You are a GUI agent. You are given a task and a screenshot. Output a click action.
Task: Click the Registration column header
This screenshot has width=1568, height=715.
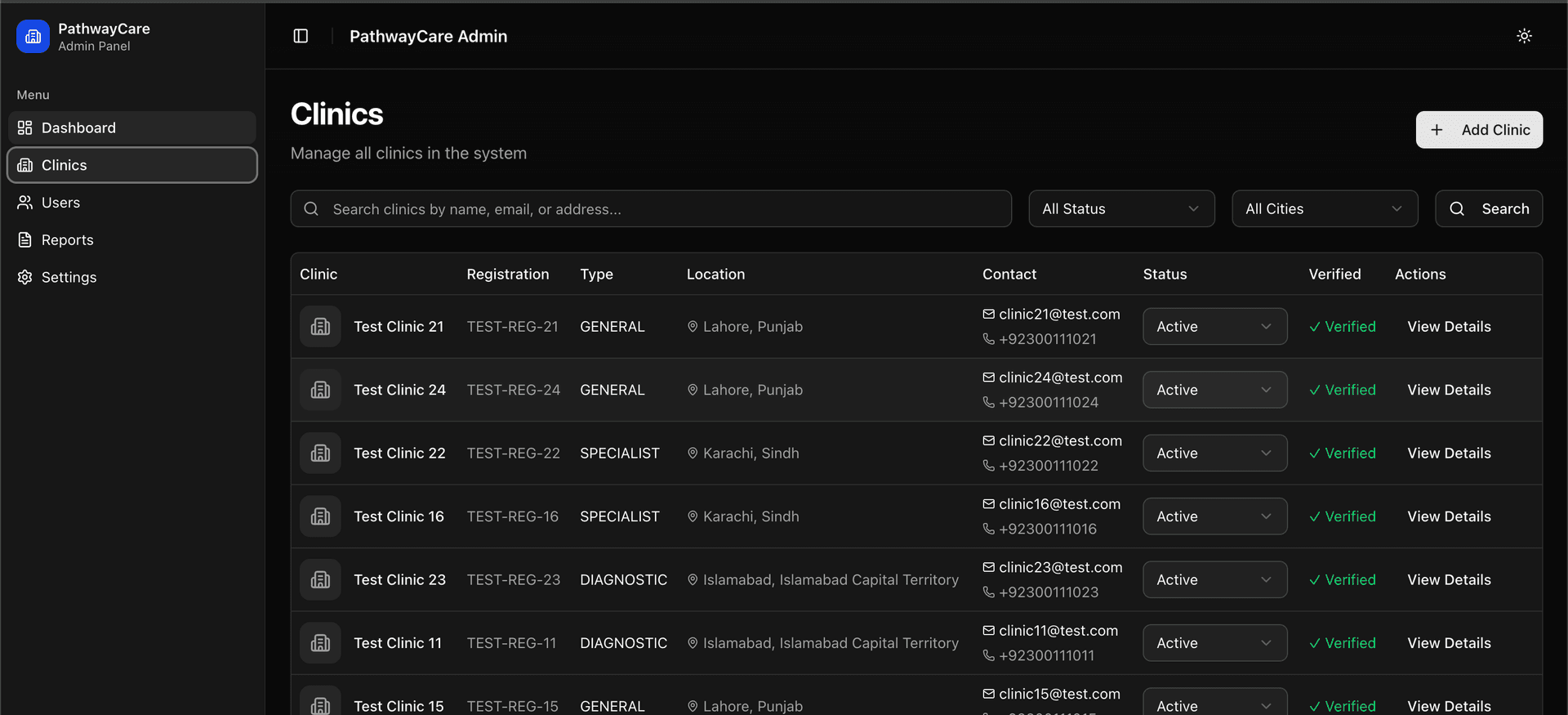(x=508, y=275)
